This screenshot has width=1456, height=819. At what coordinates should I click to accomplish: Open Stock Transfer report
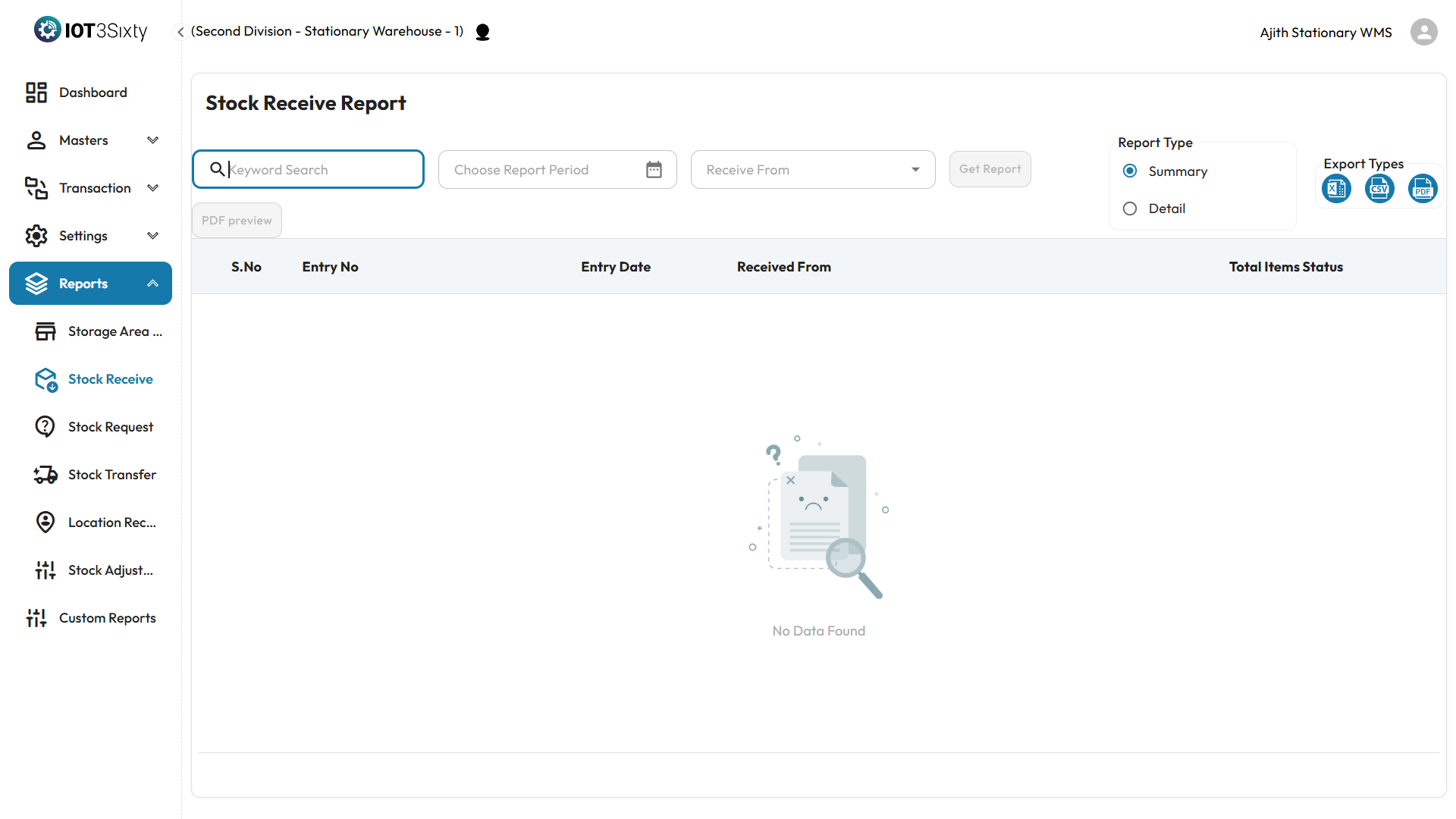[111, 475]
